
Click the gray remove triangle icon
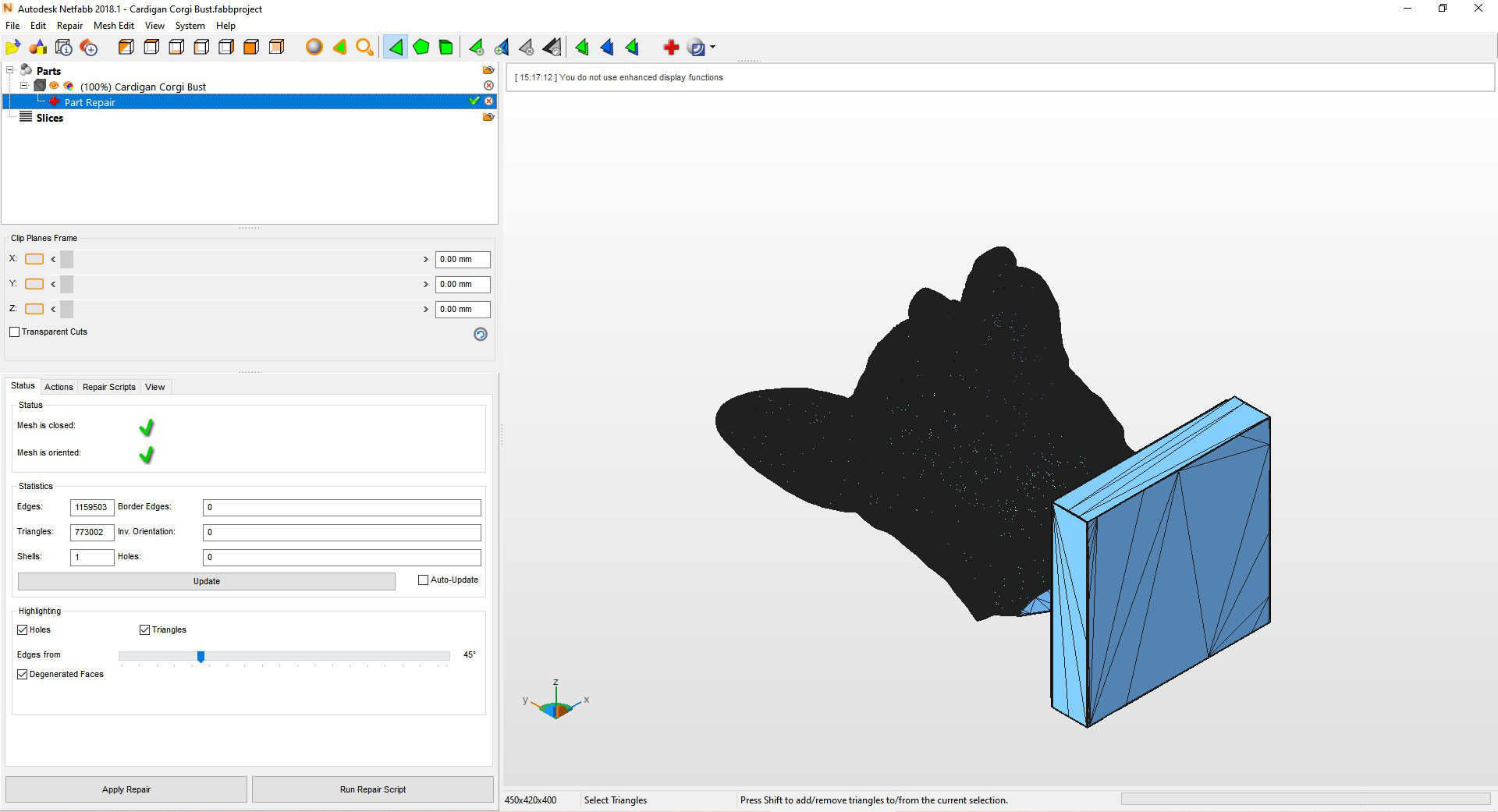click(527, 48)
